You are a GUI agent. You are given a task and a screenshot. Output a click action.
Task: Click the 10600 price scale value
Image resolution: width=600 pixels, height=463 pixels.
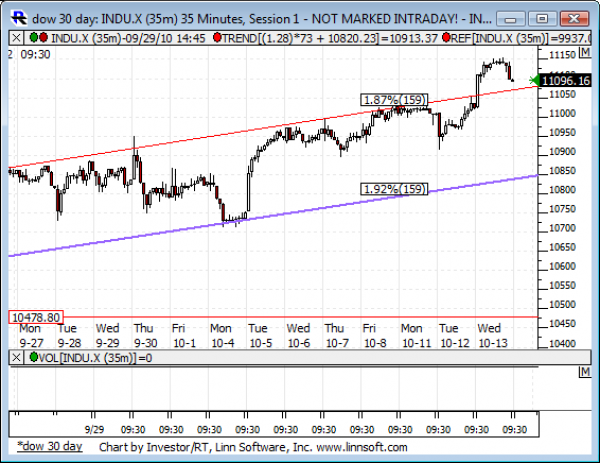click(562, 266)
